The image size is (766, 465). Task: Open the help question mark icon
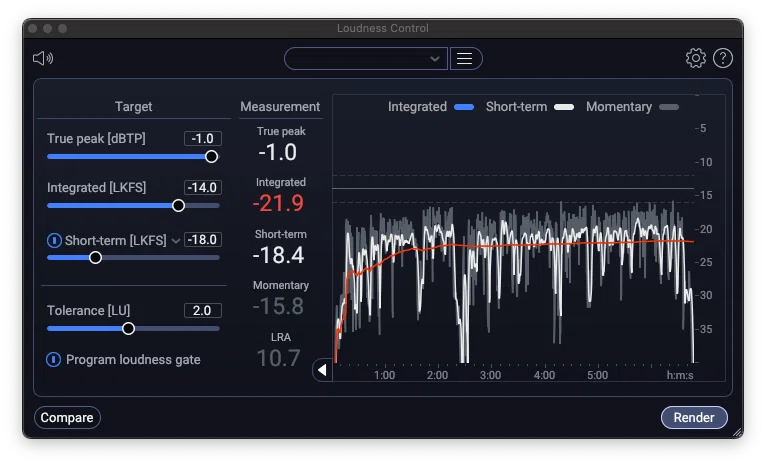coord(723,58)
